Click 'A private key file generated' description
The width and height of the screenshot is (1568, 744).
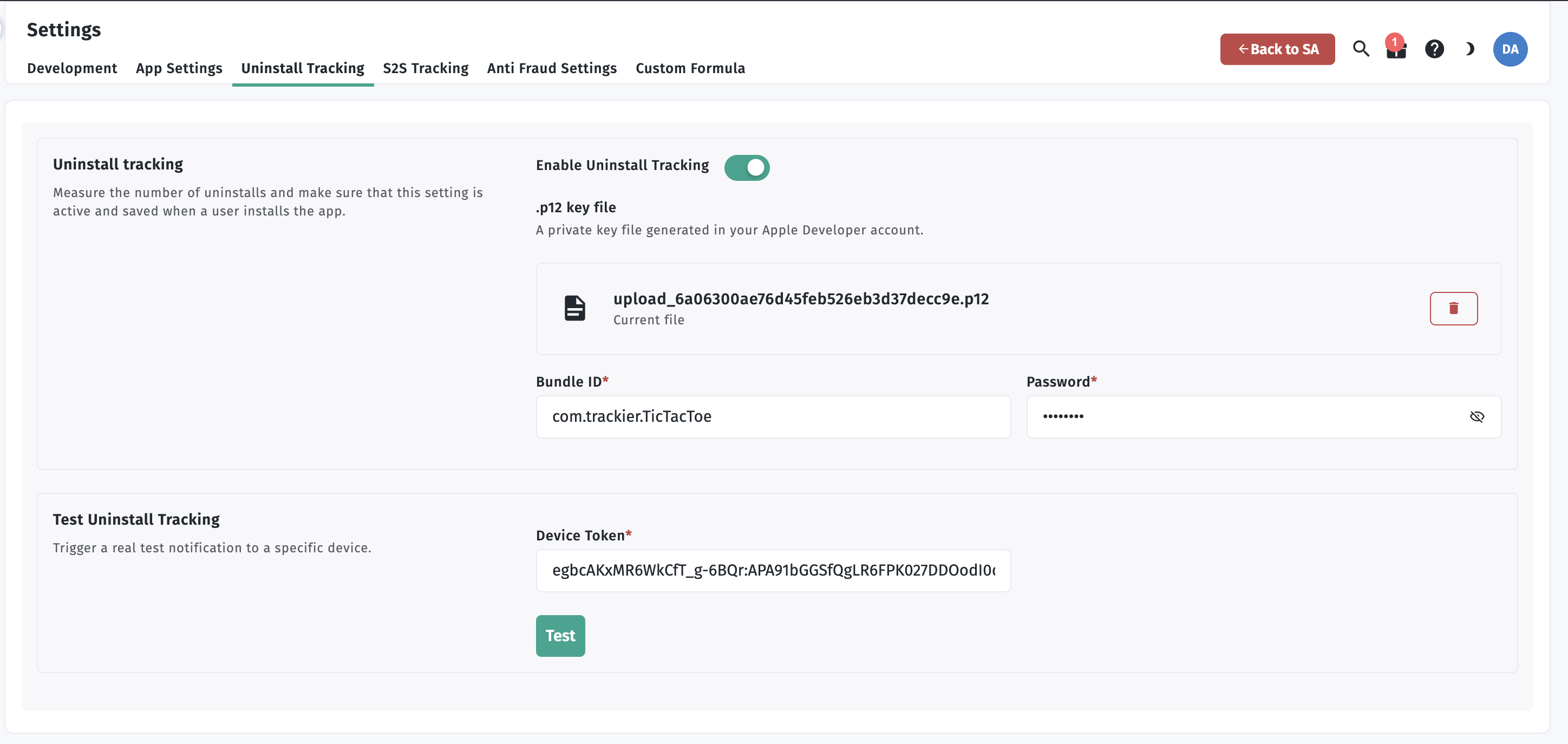pos(729,230)
